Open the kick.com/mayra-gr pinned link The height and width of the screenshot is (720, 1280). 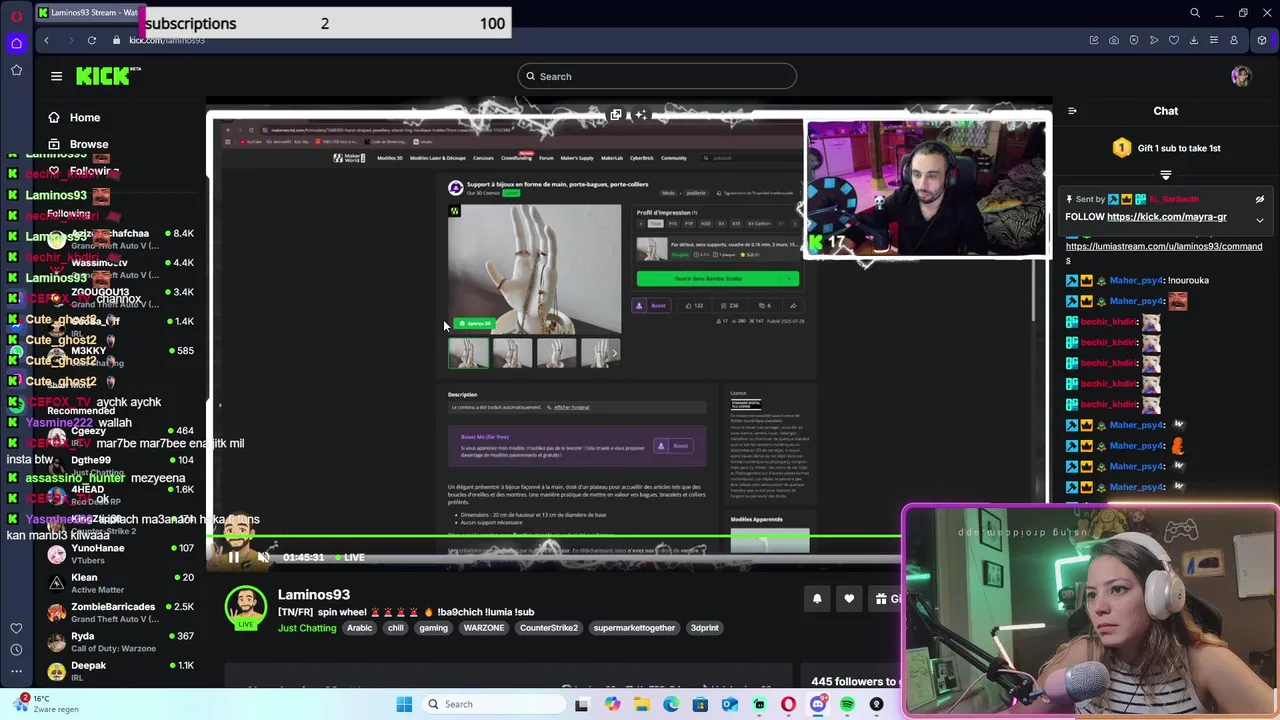coord(1166,217)
